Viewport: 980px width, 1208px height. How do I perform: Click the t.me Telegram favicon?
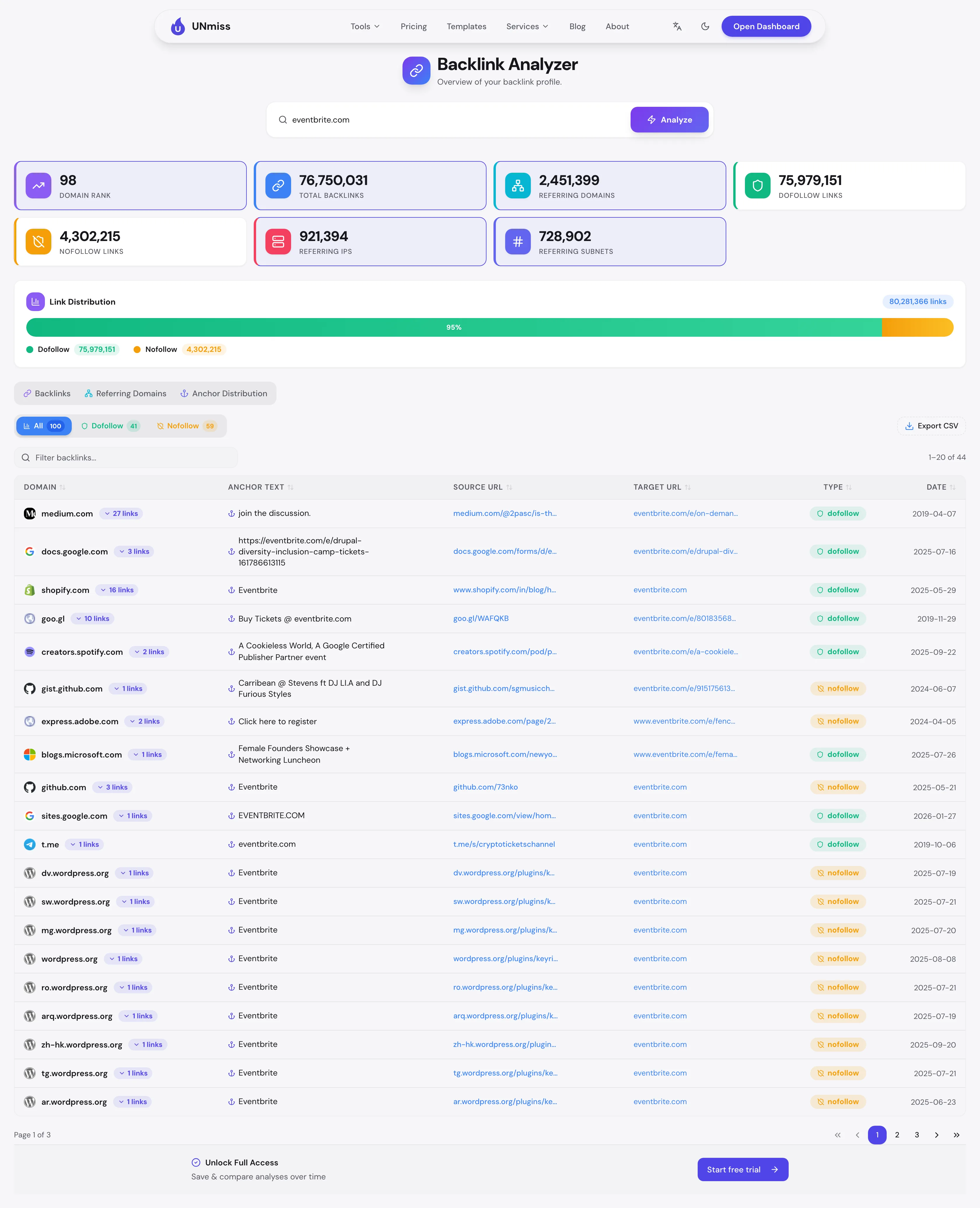click(x=30, y=844)
